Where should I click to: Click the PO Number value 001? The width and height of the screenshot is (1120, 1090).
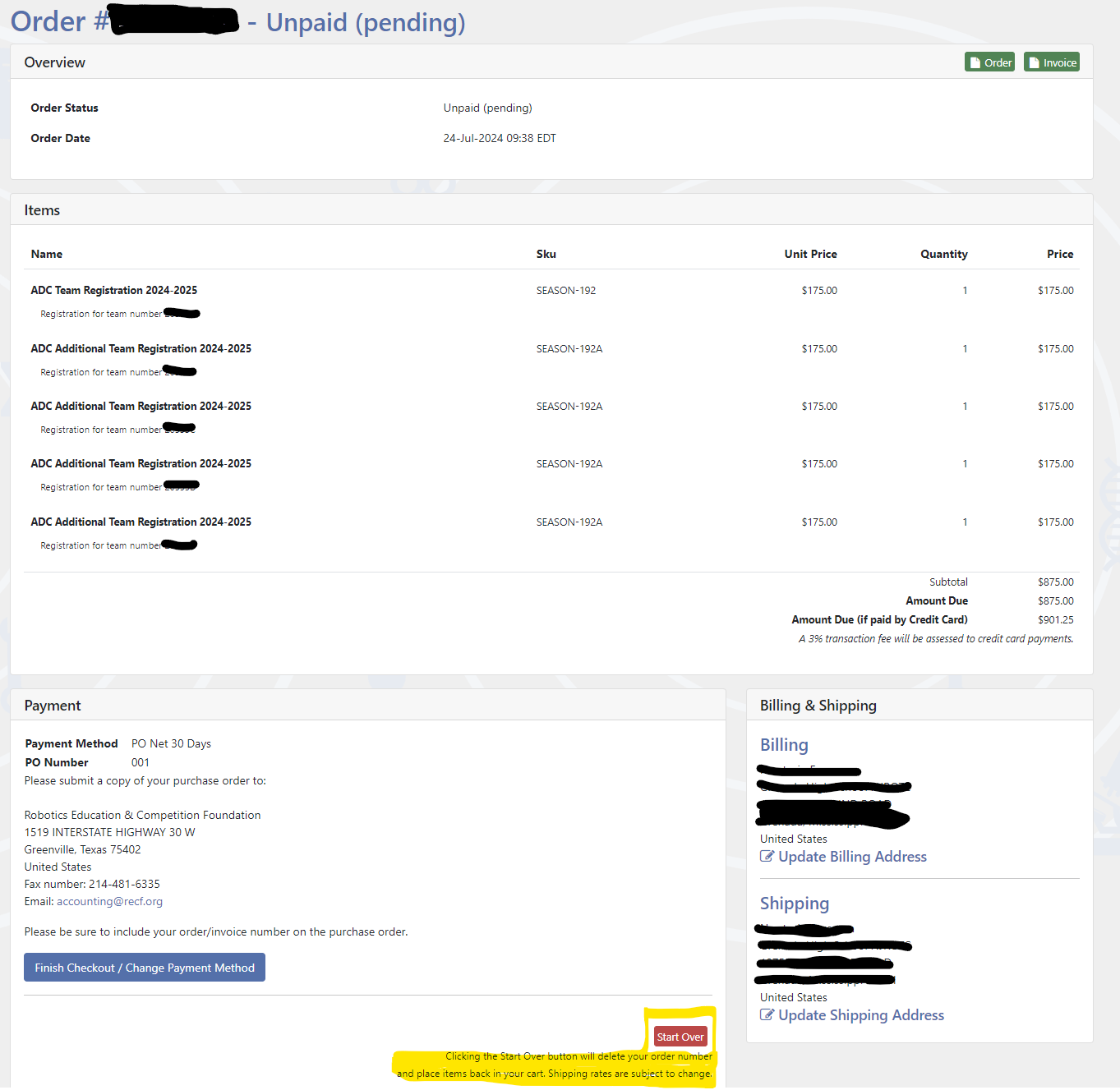(141, 762)
